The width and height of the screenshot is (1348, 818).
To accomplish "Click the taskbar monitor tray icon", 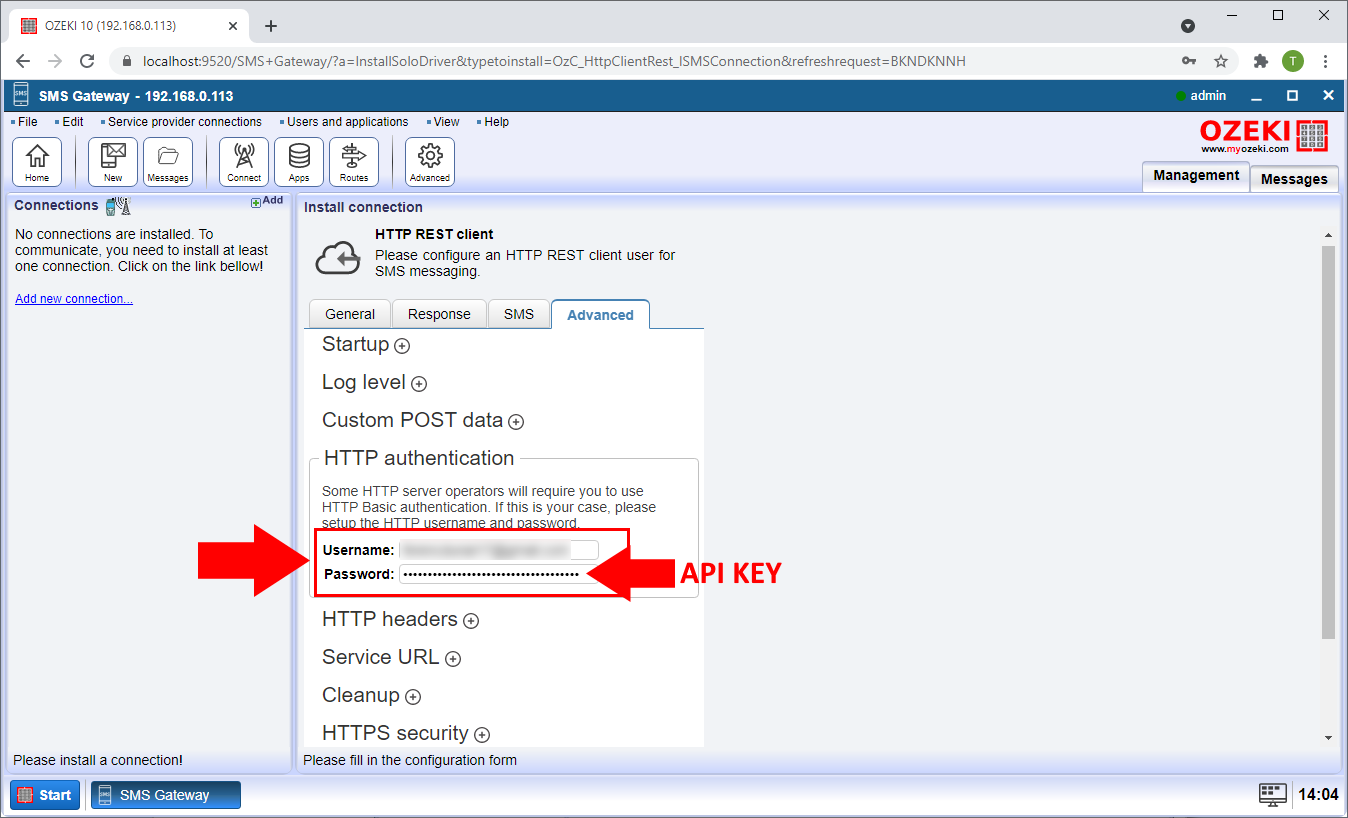I will pyautogui.click(x=1273, y=795).
